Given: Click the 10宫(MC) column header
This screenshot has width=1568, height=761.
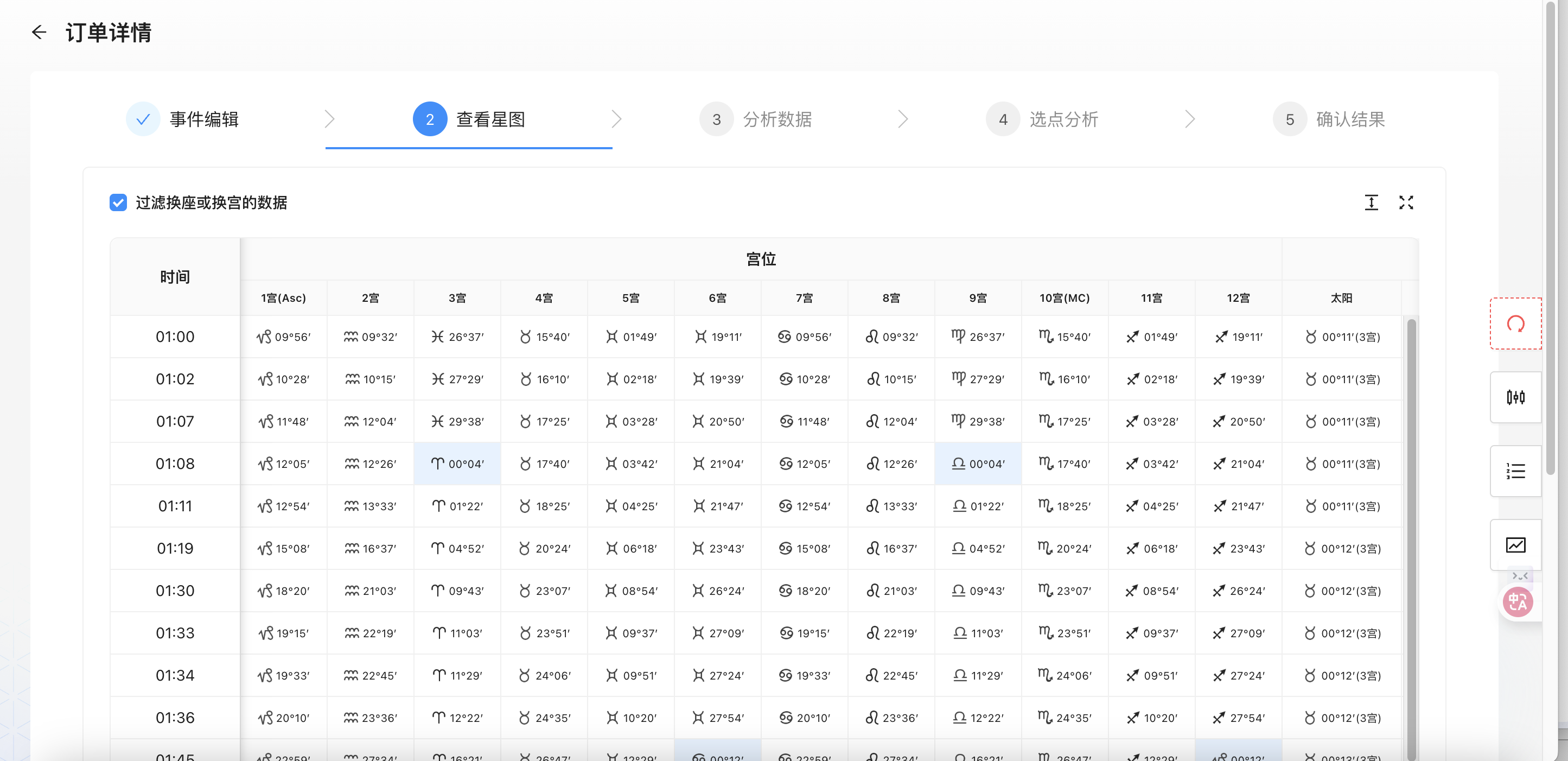Looking at the screenshot, I should click(1064, 299).
